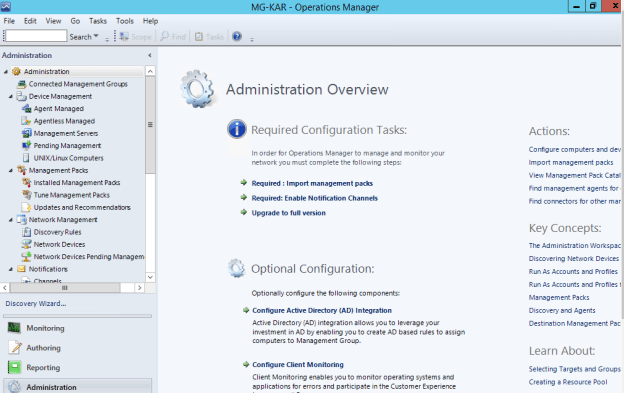Image resolution: width=624 pixels, height=393 pixels.
Task: Select the Channels tree item
Action: pyautogui.click(x=47, y=281)
